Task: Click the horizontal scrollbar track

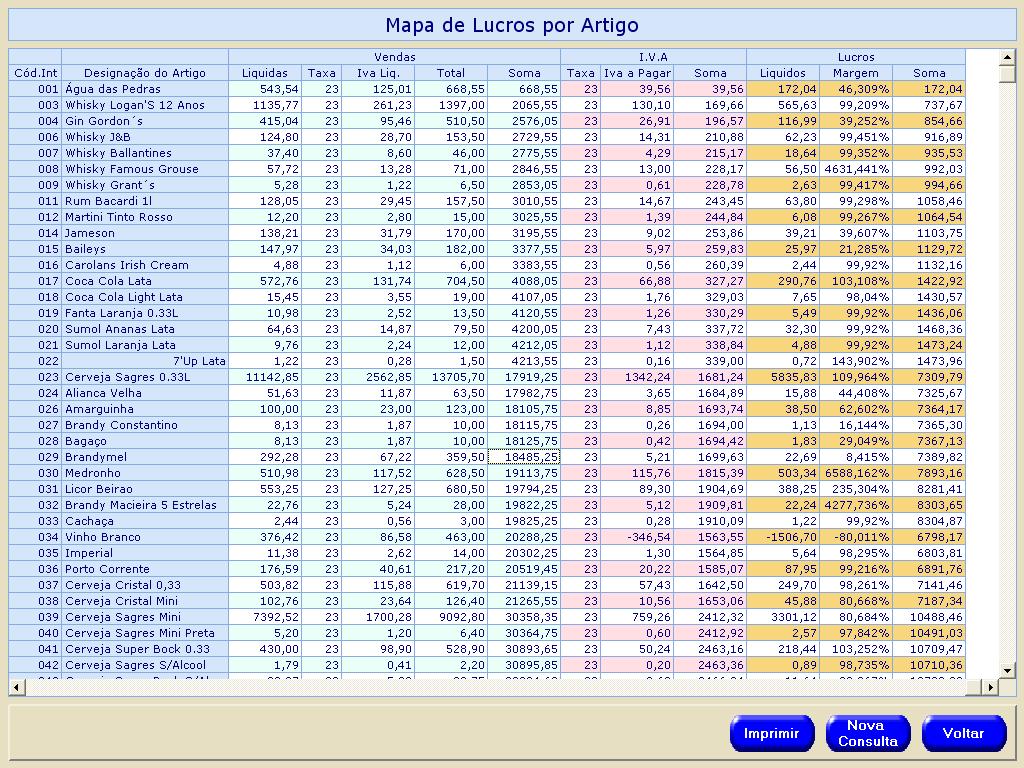Action: click(x=500, y=687)
